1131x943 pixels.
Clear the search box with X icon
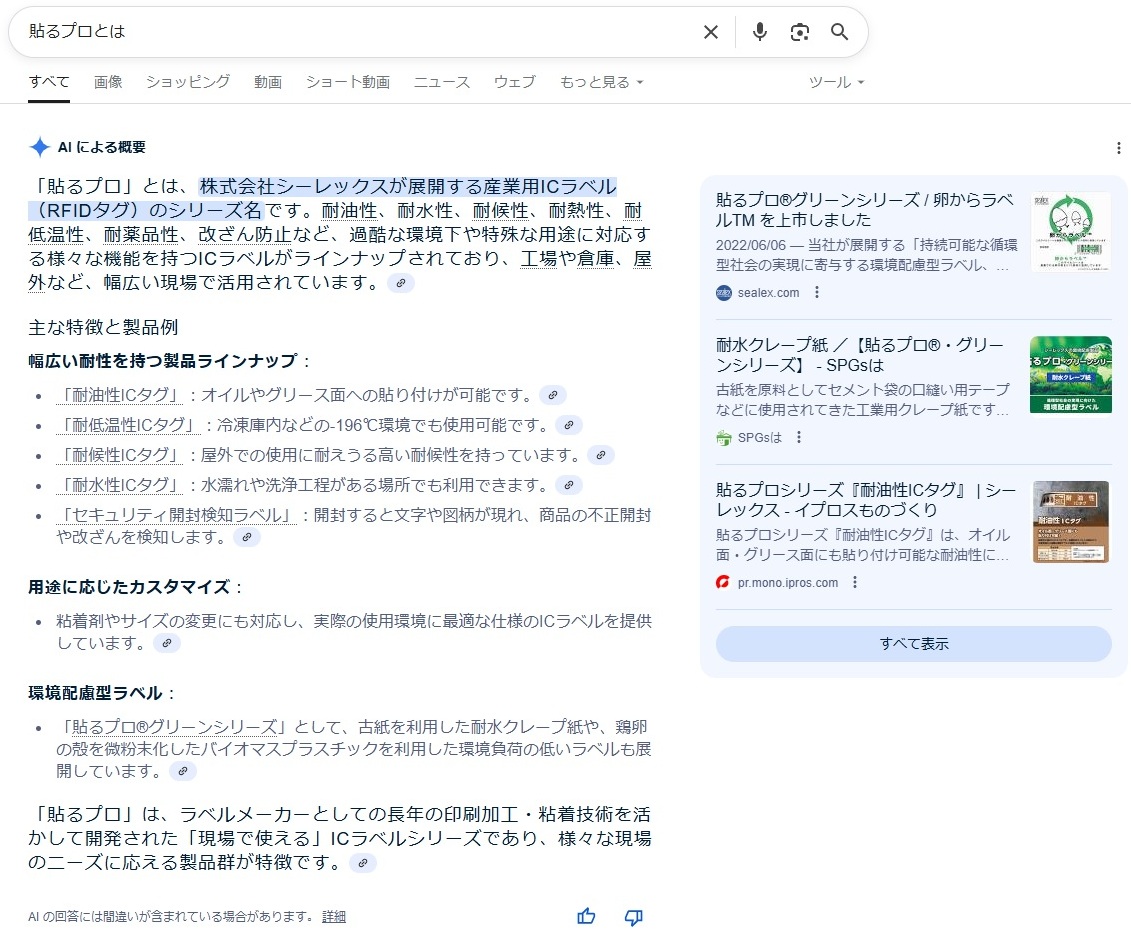coord(710,32)
